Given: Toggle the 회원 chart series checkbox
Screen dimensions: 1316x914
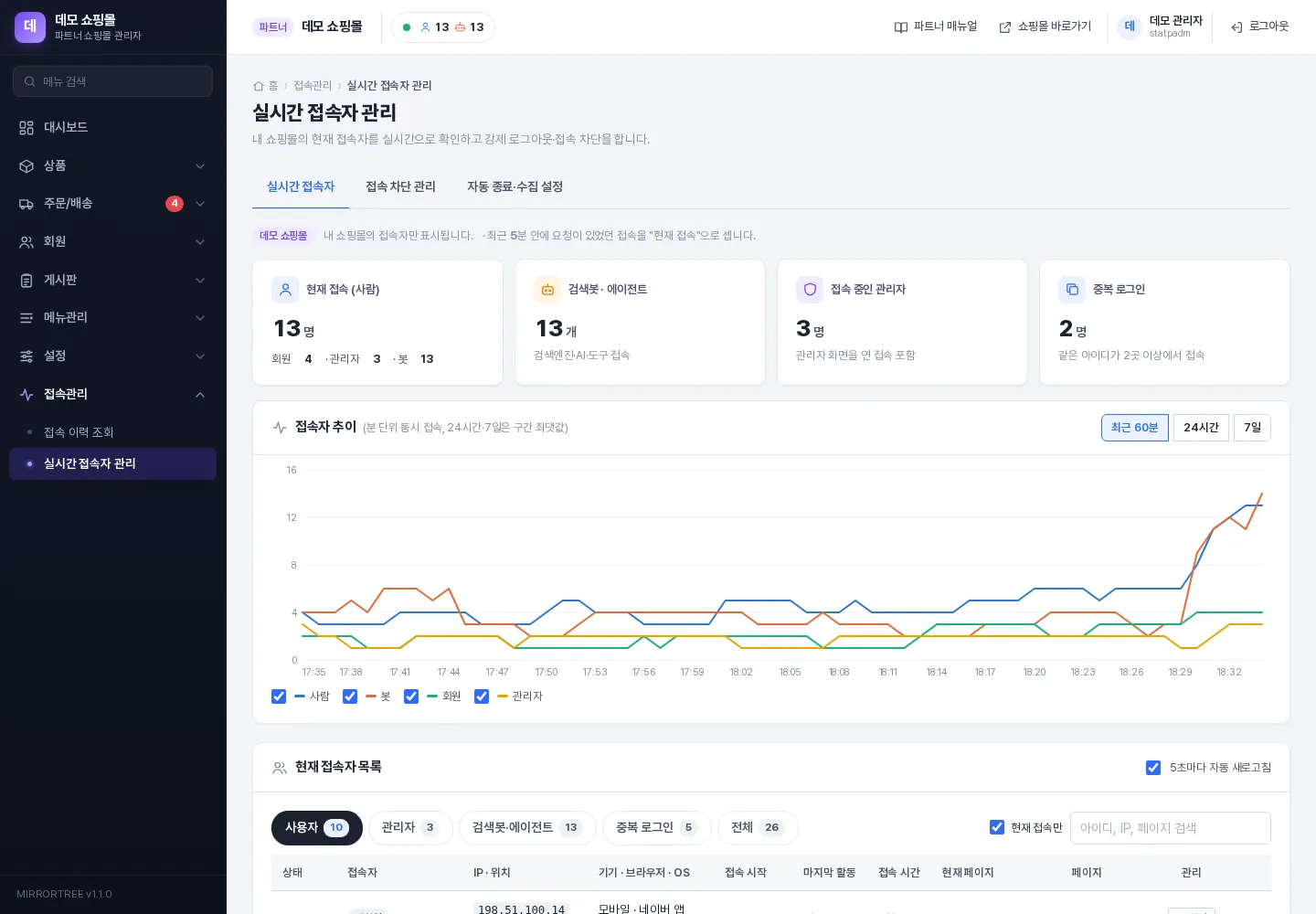Looking at the screenshot, I should (x=411, y=696).
